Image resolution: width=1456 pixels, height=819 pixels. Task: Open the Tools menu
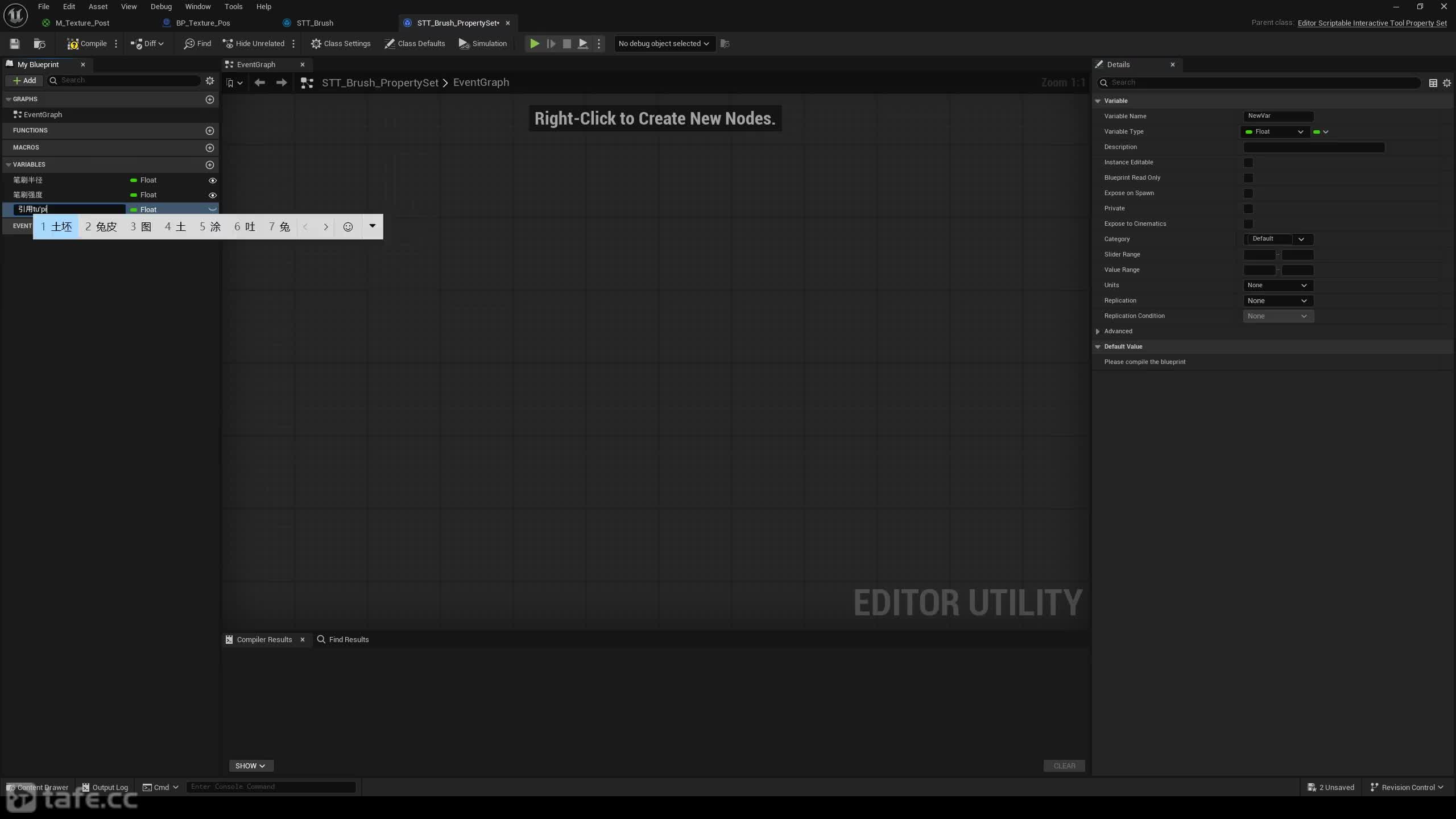(233, 7)
